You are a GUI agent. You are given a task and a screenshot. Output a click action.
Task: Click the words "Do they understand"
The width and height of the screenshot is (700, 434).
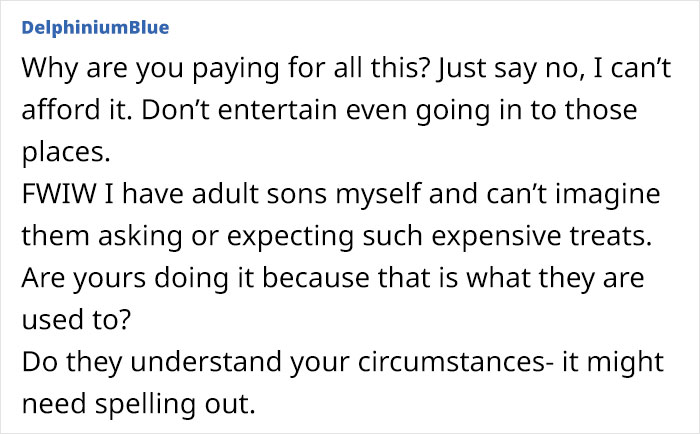coord(152,363)
